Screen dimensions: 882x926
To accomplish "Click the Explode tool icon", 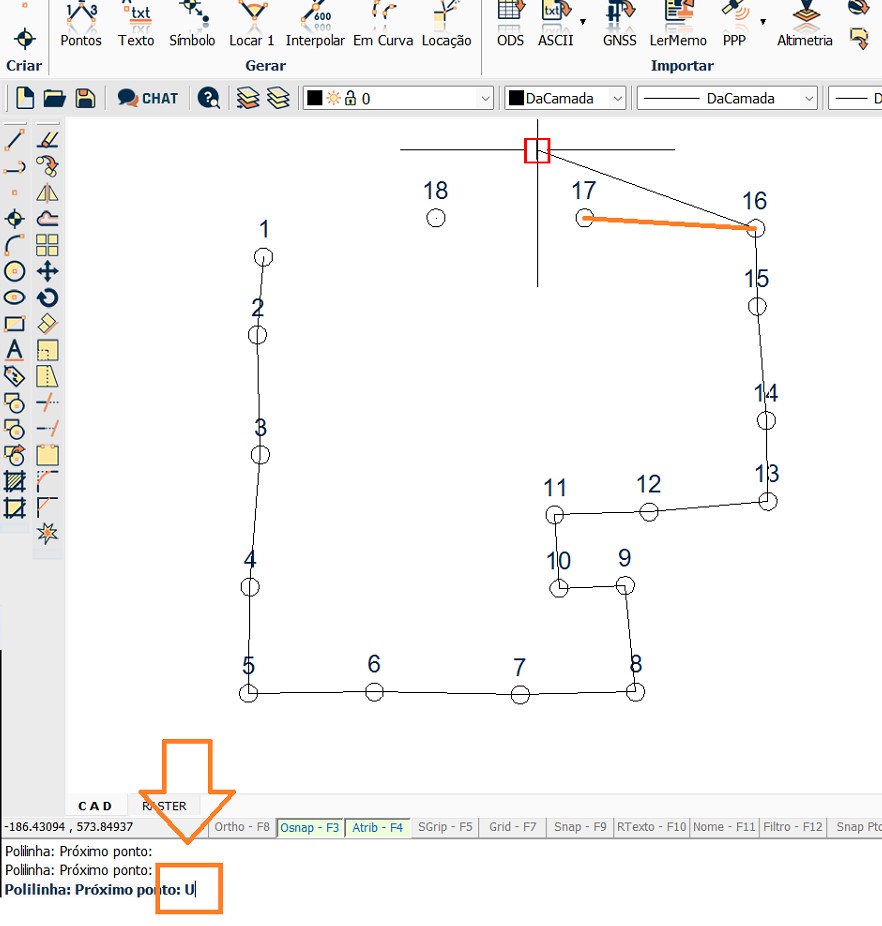I will [x=47, y=534].
